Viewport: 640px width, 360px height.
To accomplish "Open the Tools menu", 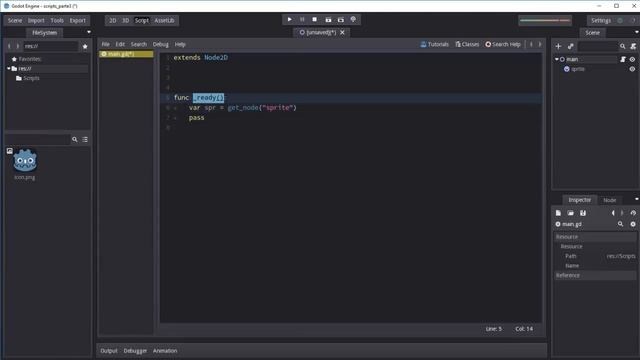I will tap(57, 20).
